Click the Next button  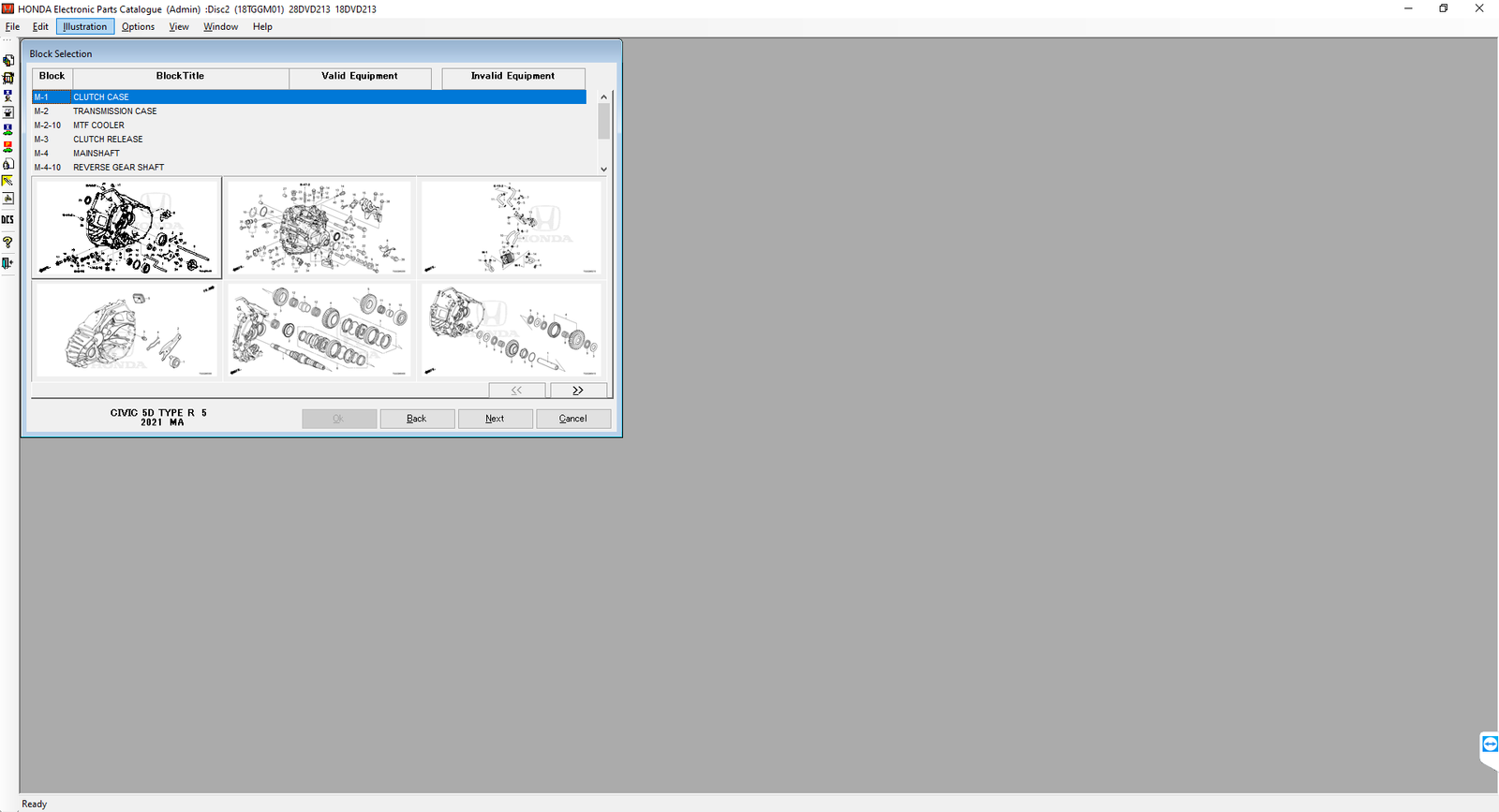pyautogui.click(x=495, y=419)
